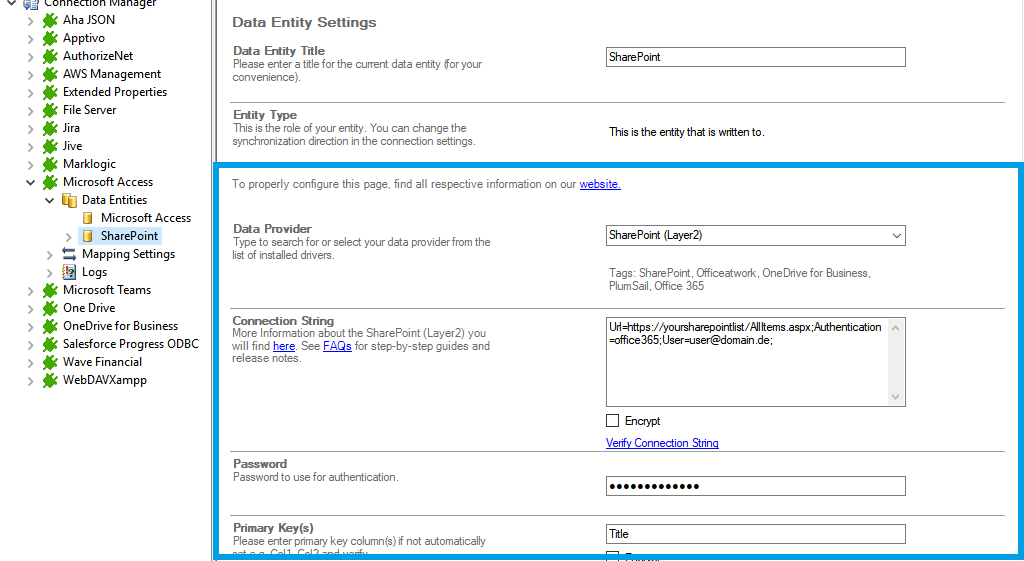Select the OneDrive for Business connection
Image resolution: width=1024 pixels, height=561 pixels.
click(120, 326)
